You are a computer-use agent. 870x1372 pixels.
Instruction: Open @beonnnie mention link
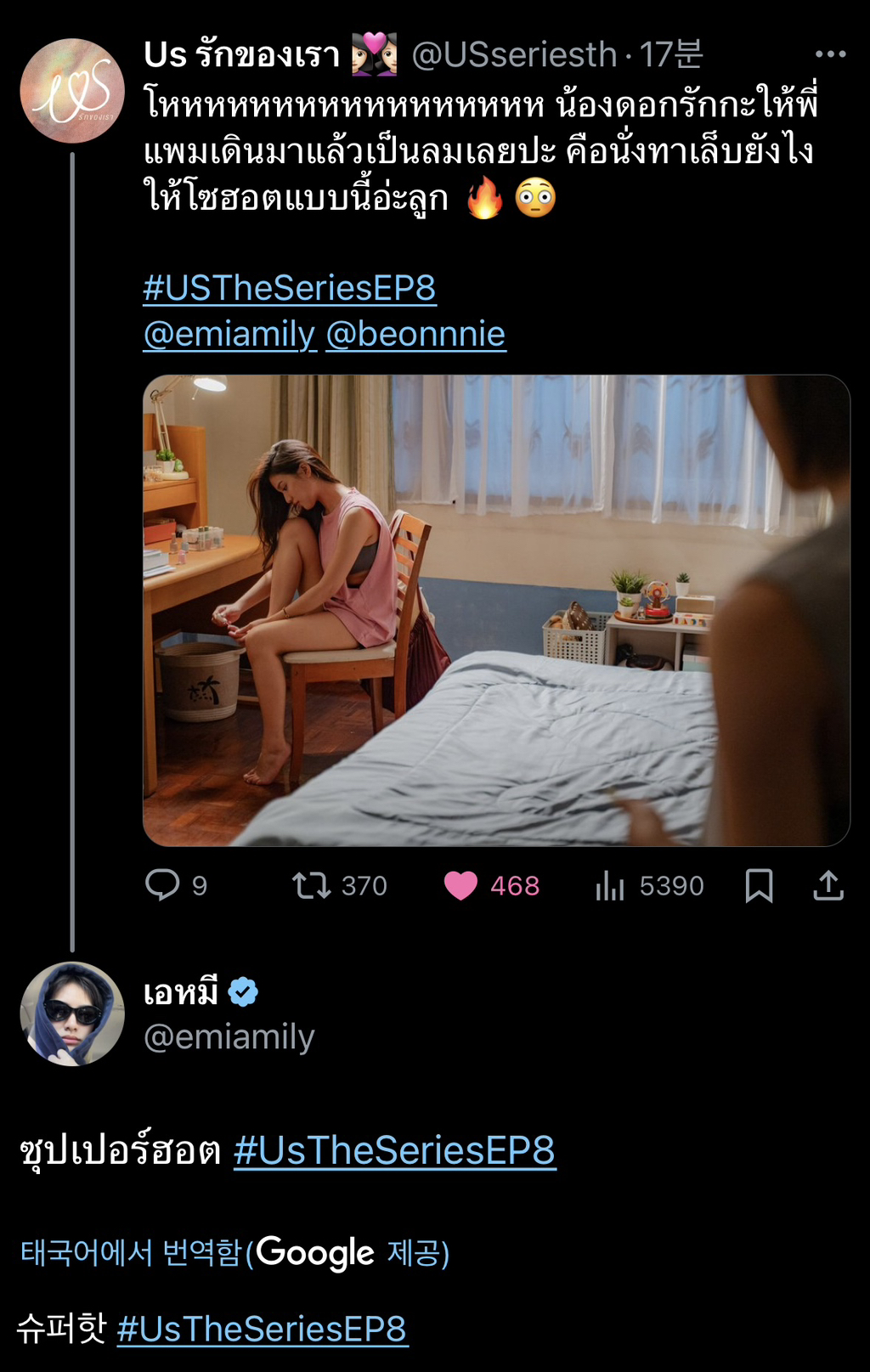click(415, 335)
